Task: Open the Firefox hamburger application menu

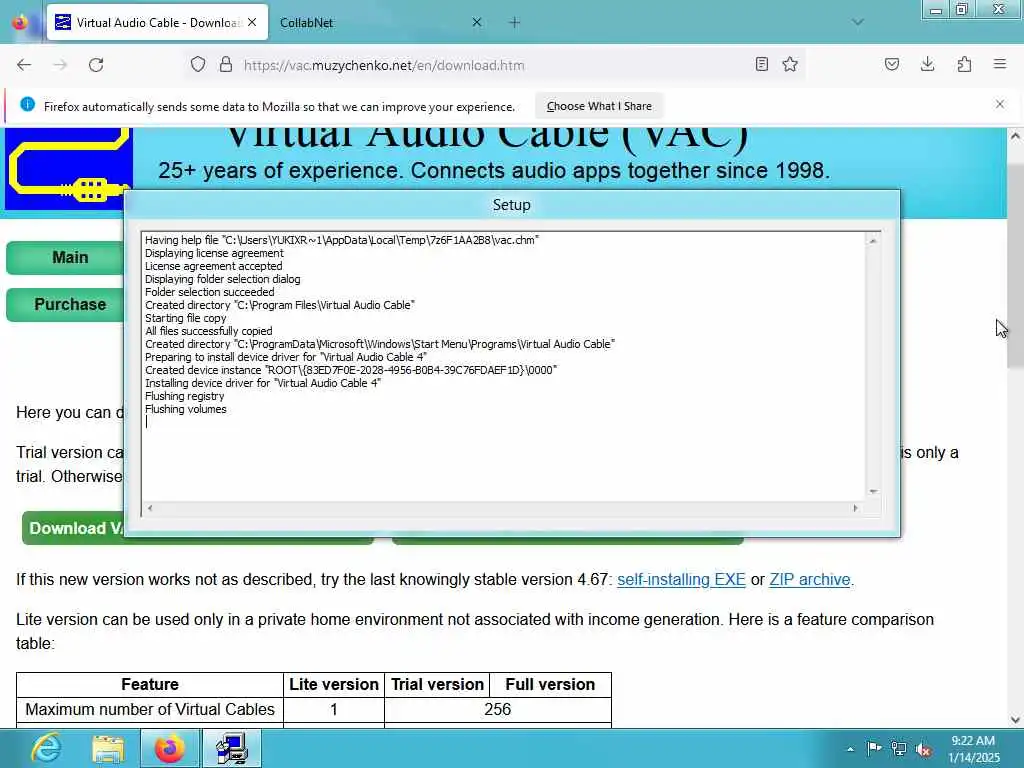Action: 1000,64
